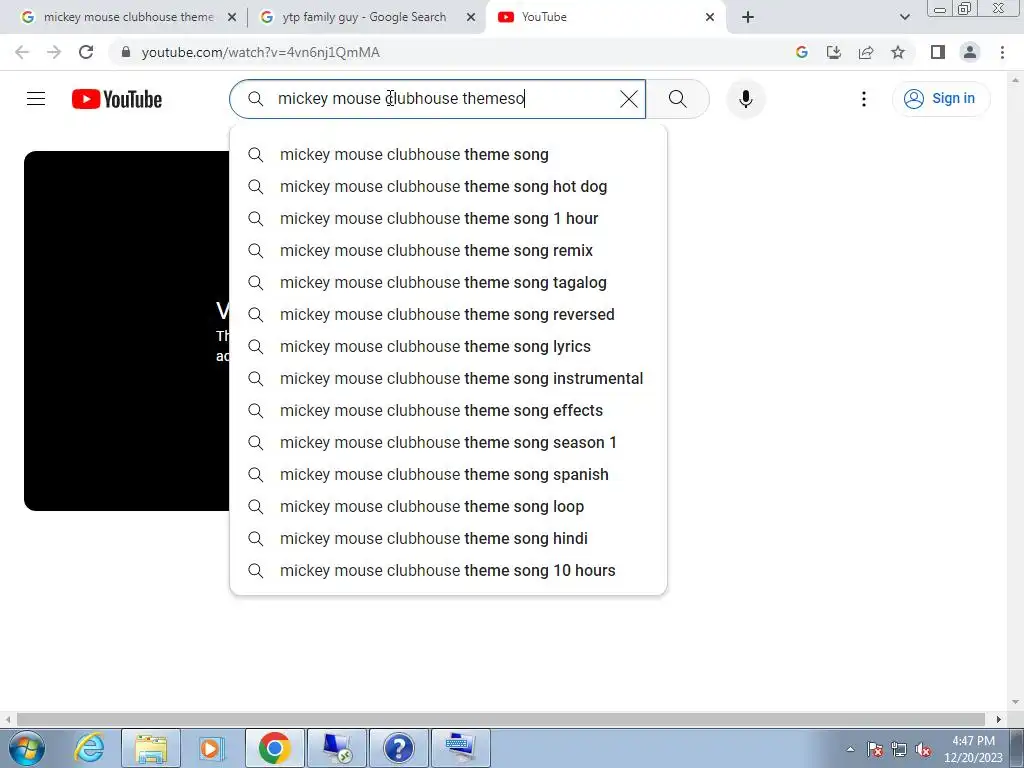Choose suggestion 'theme song instrumental'
The image size is (1024, 768).
click(x=448, y=379)
